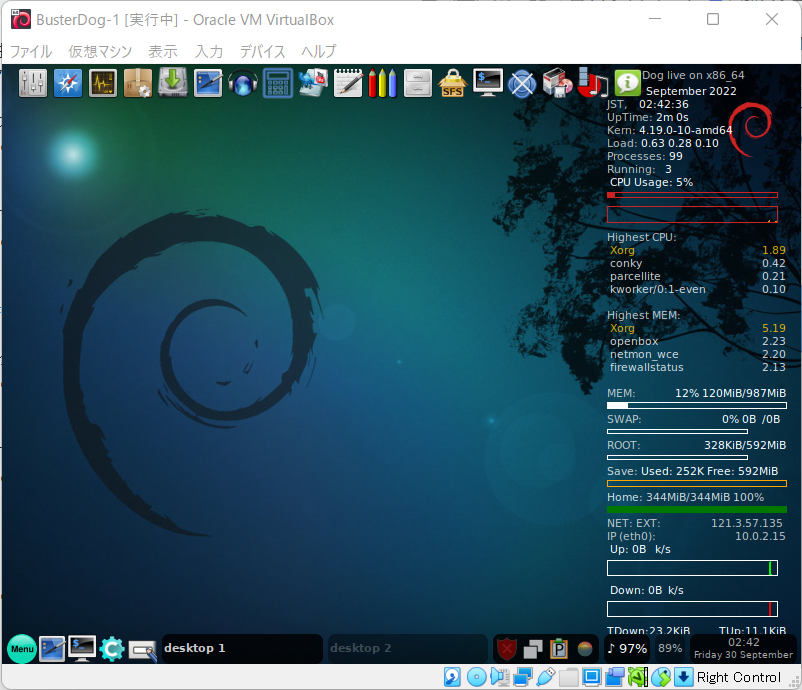Open the file cabinet file manager
Image resolution: width=802 pixels, height=690 pixels.
[418, 83]
